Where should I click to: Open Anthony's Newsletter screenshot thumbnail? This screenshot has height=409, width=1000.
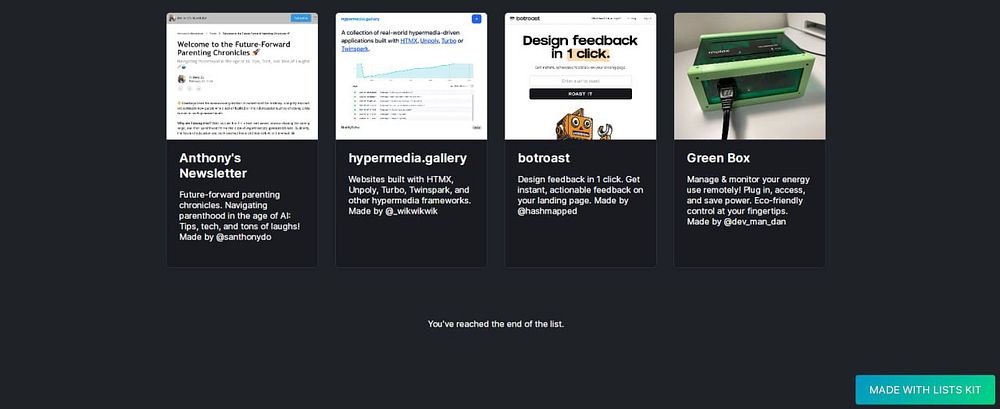click(242, 76)
